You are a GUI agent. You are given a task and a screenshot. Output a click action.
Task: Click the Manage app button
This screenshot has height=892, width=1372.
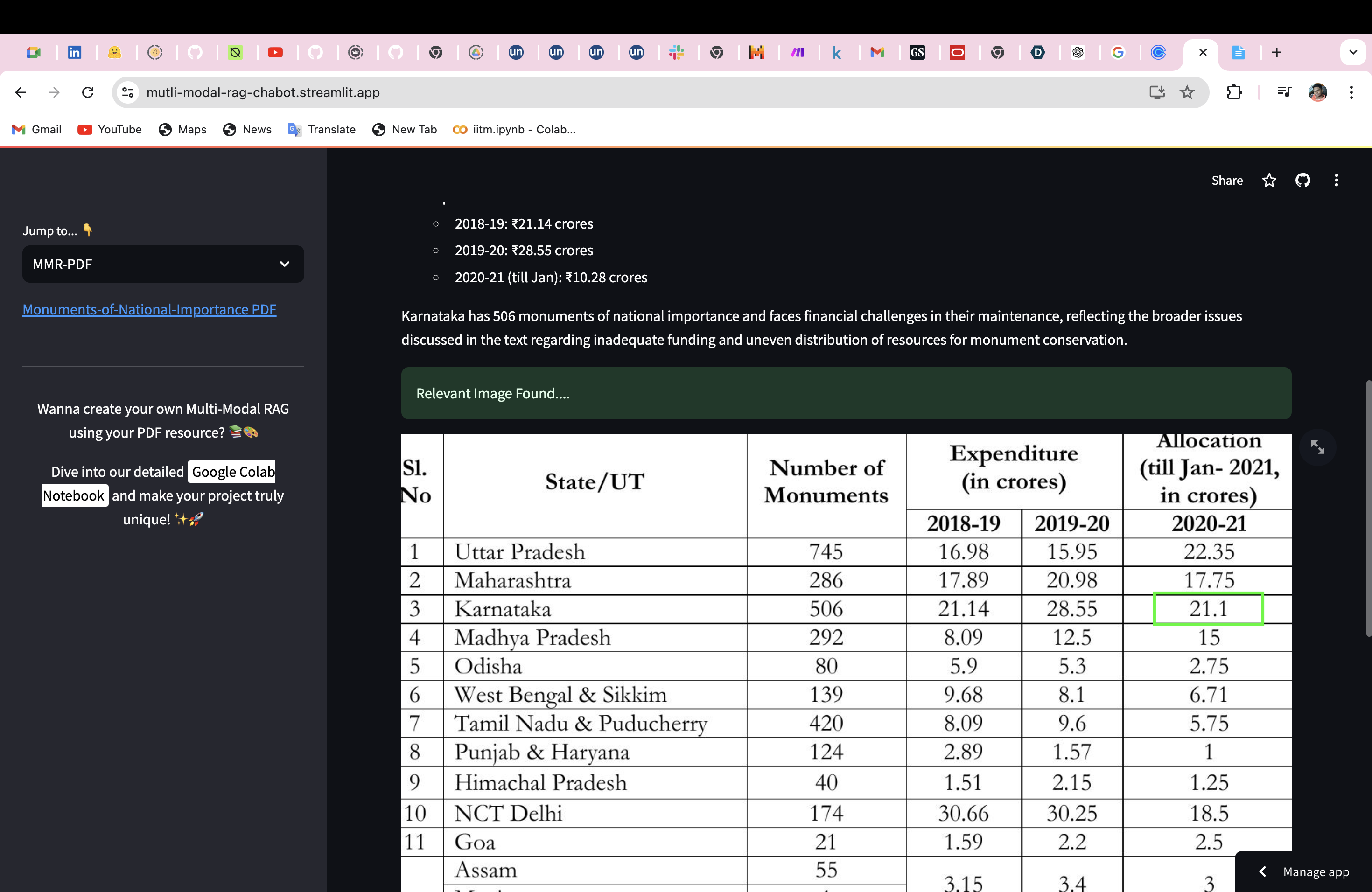click(1316, 871)
